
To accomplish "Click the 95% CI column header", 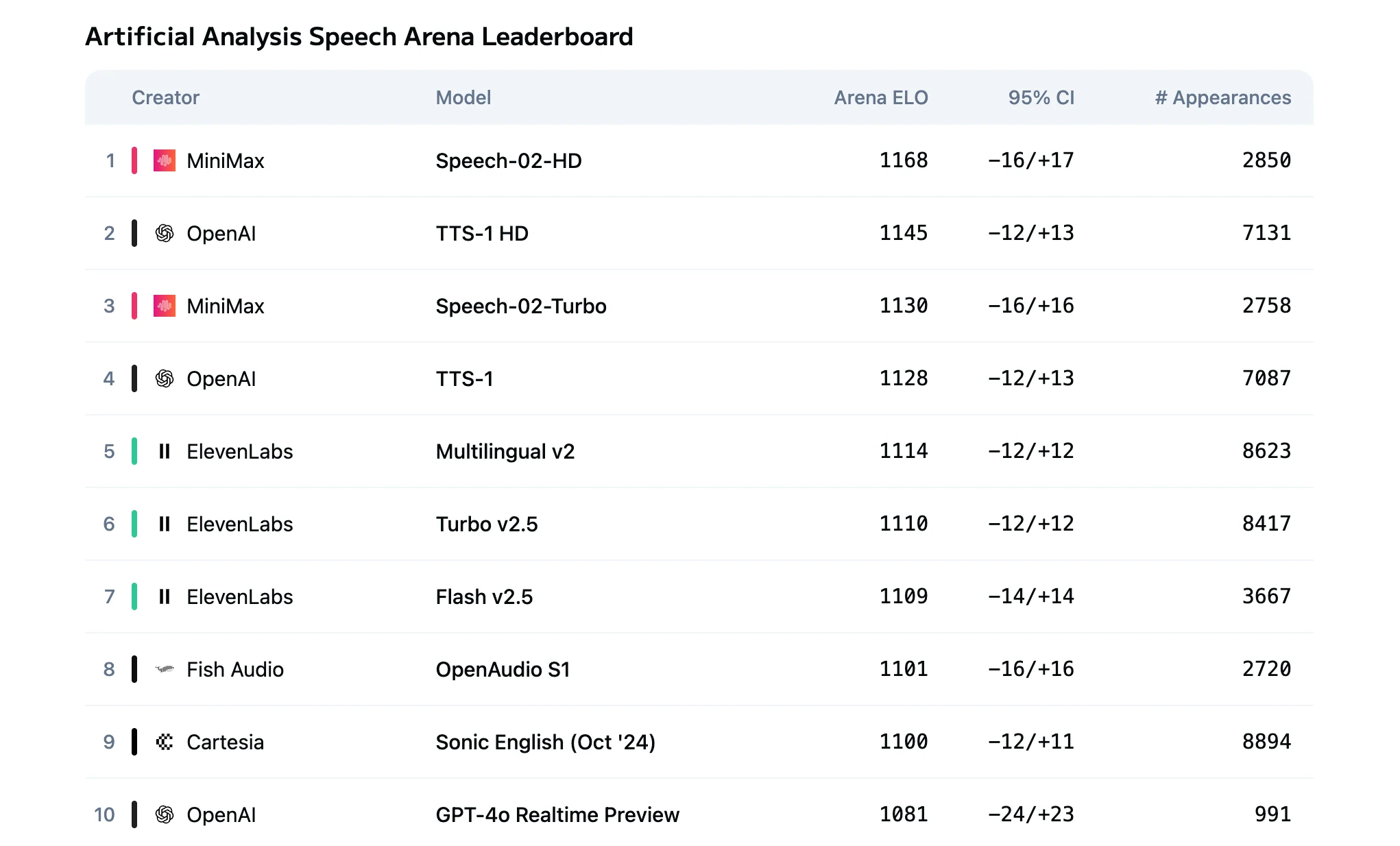I will tap(1041, 97).
